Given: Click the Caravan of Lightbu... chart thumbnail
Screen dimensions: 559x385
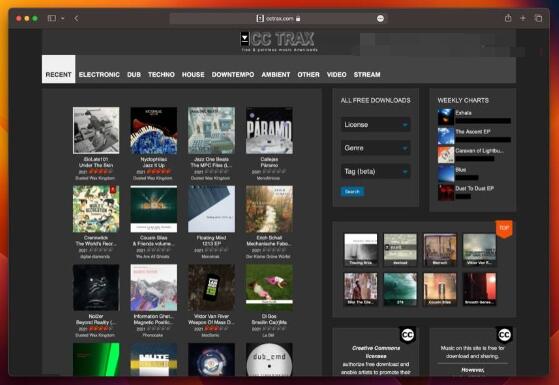Looking at the screenshot, I should [x=446, y=154].
